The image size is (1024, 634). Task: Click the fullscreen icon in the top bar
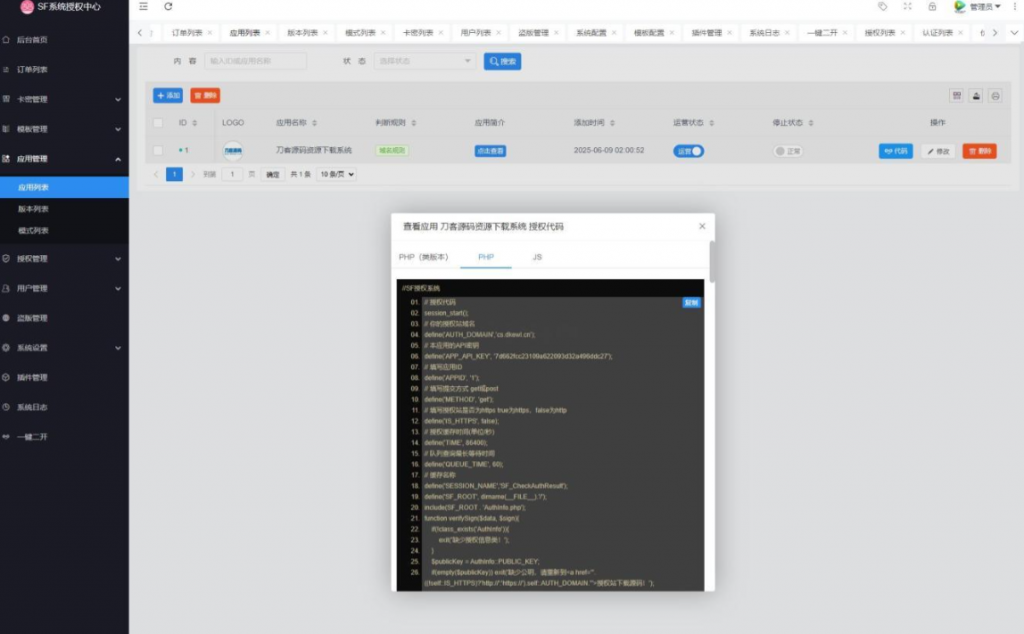coord(907,7)
